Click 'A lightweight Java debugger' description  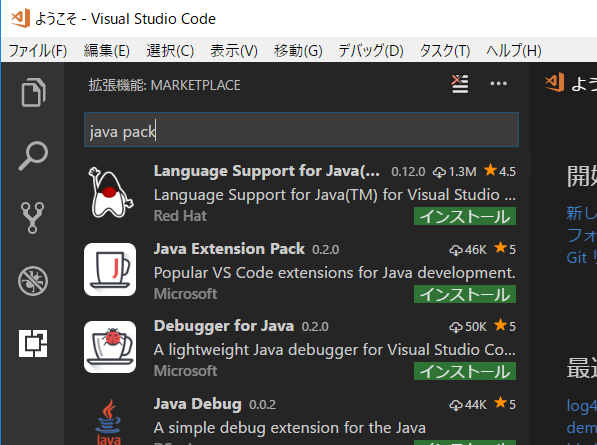(x=334, y=350)
